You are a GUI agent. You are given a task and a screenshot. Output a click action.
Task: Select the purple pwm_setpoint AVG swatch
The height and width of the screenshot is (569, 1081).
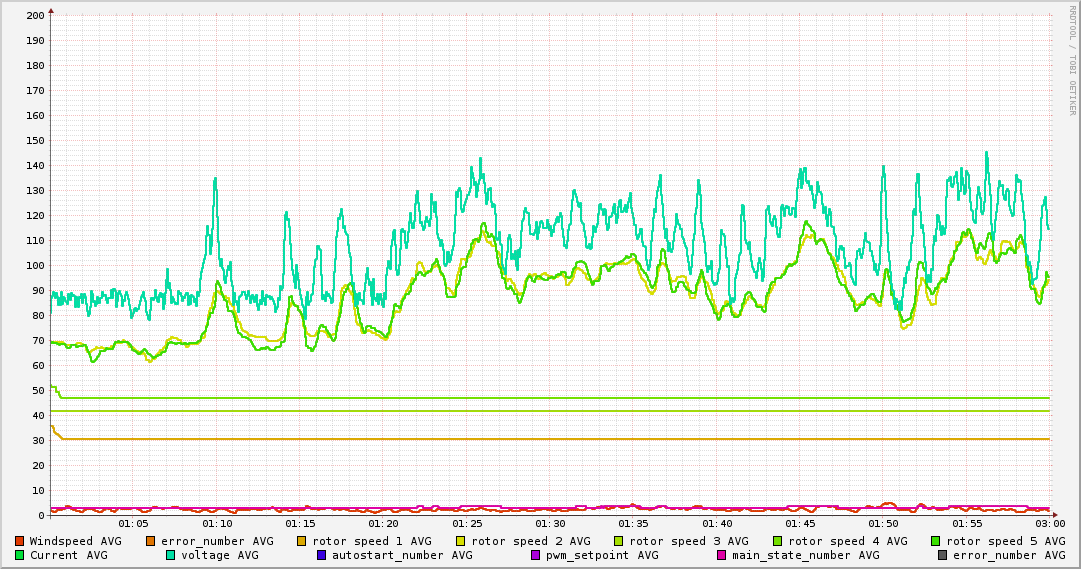pos(535,555)
